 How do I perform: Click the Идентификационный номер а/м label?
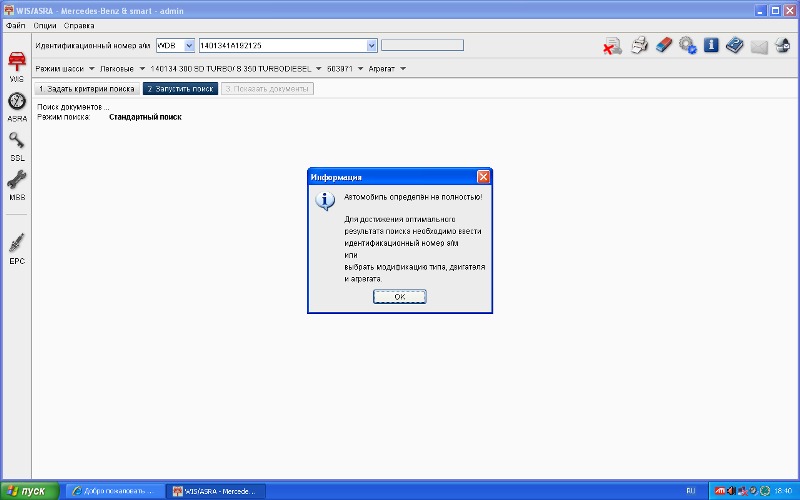[x=93, y=45]
